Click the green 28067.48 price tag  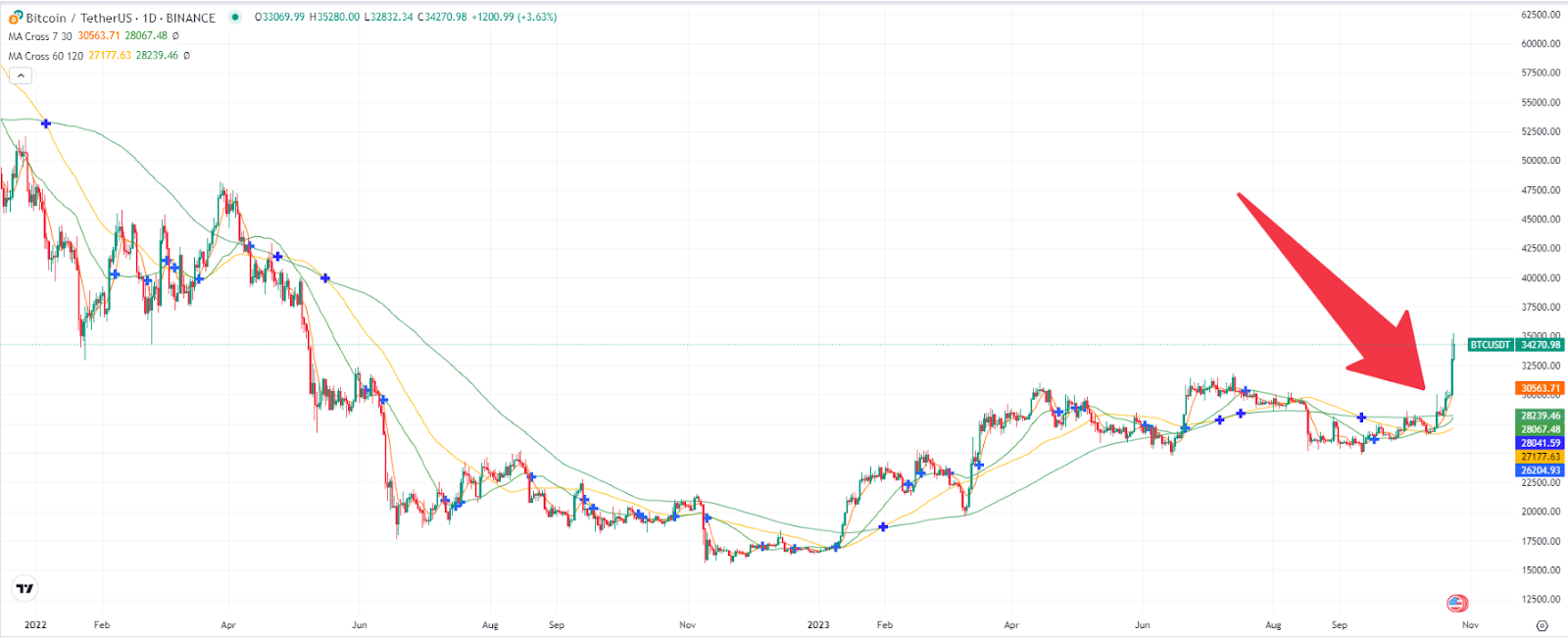(x=1541, y=429)
